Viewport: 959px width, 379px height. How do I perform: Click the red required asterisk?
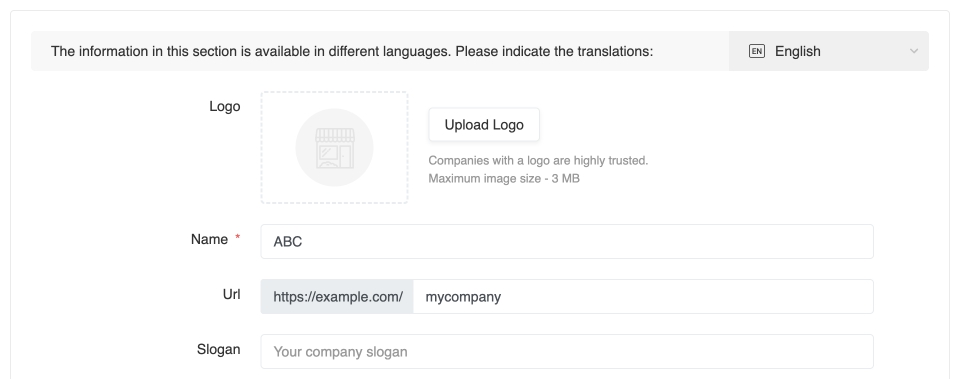click(238, 238)
